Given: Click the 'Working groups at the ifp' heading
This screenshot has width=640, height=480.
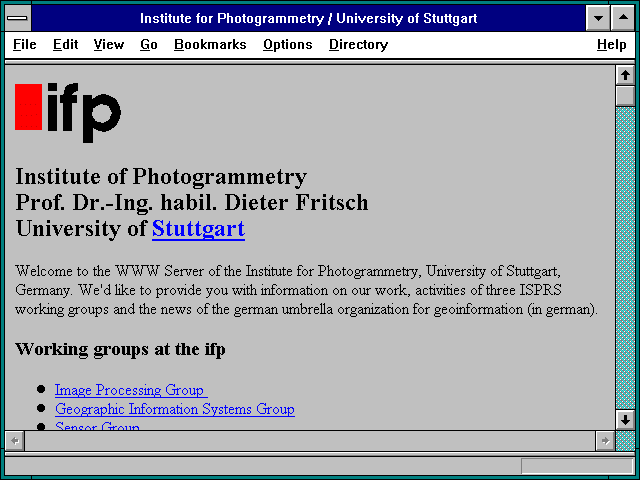Looking at the screenshot, I should tap(120, 350).
